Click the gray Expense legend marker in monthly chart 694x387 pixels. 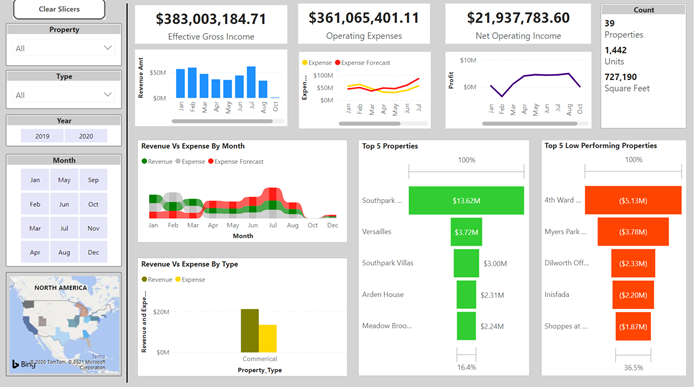click(178, 162)
